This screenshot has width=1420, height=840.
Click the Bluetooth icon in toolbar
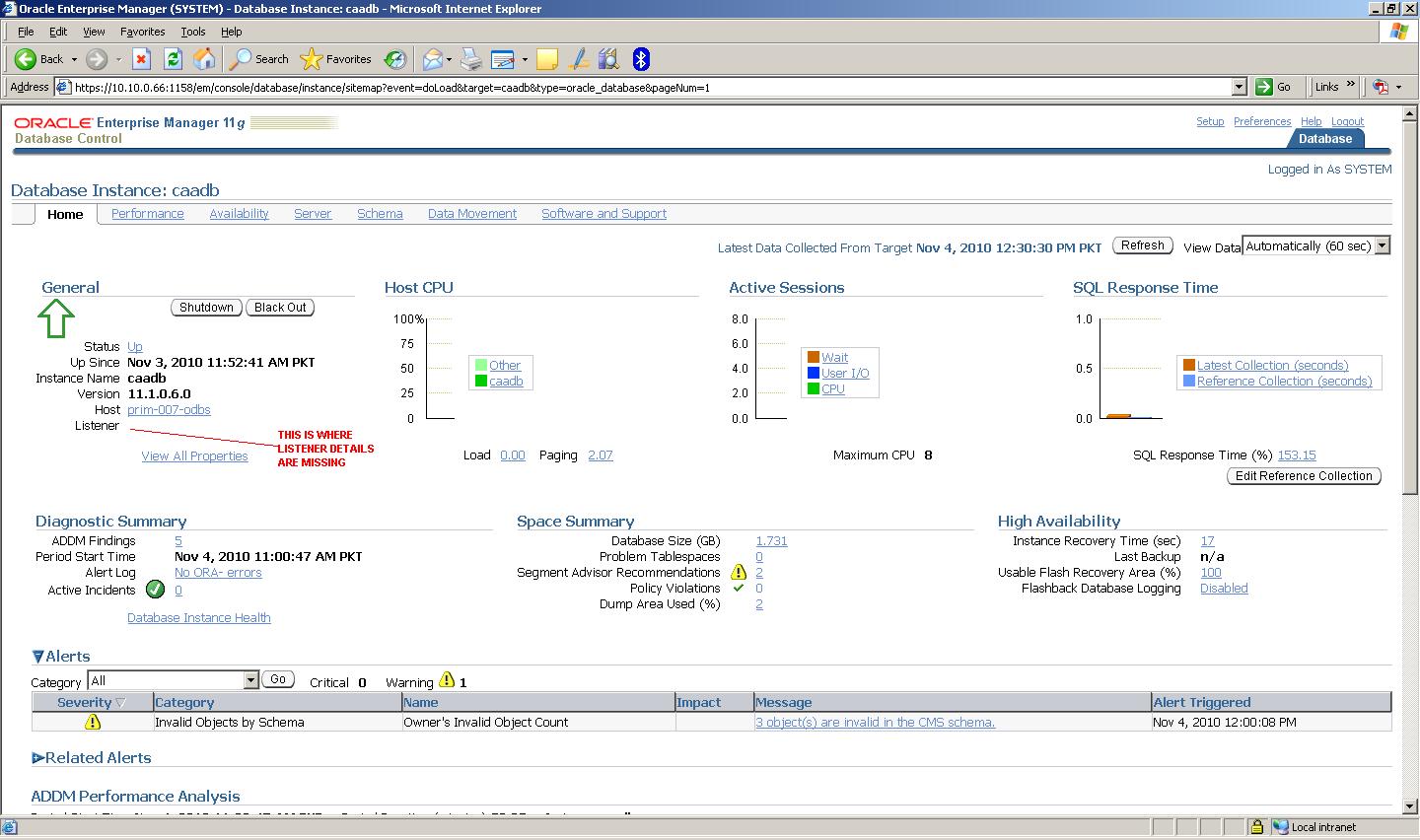pos(641,59)
